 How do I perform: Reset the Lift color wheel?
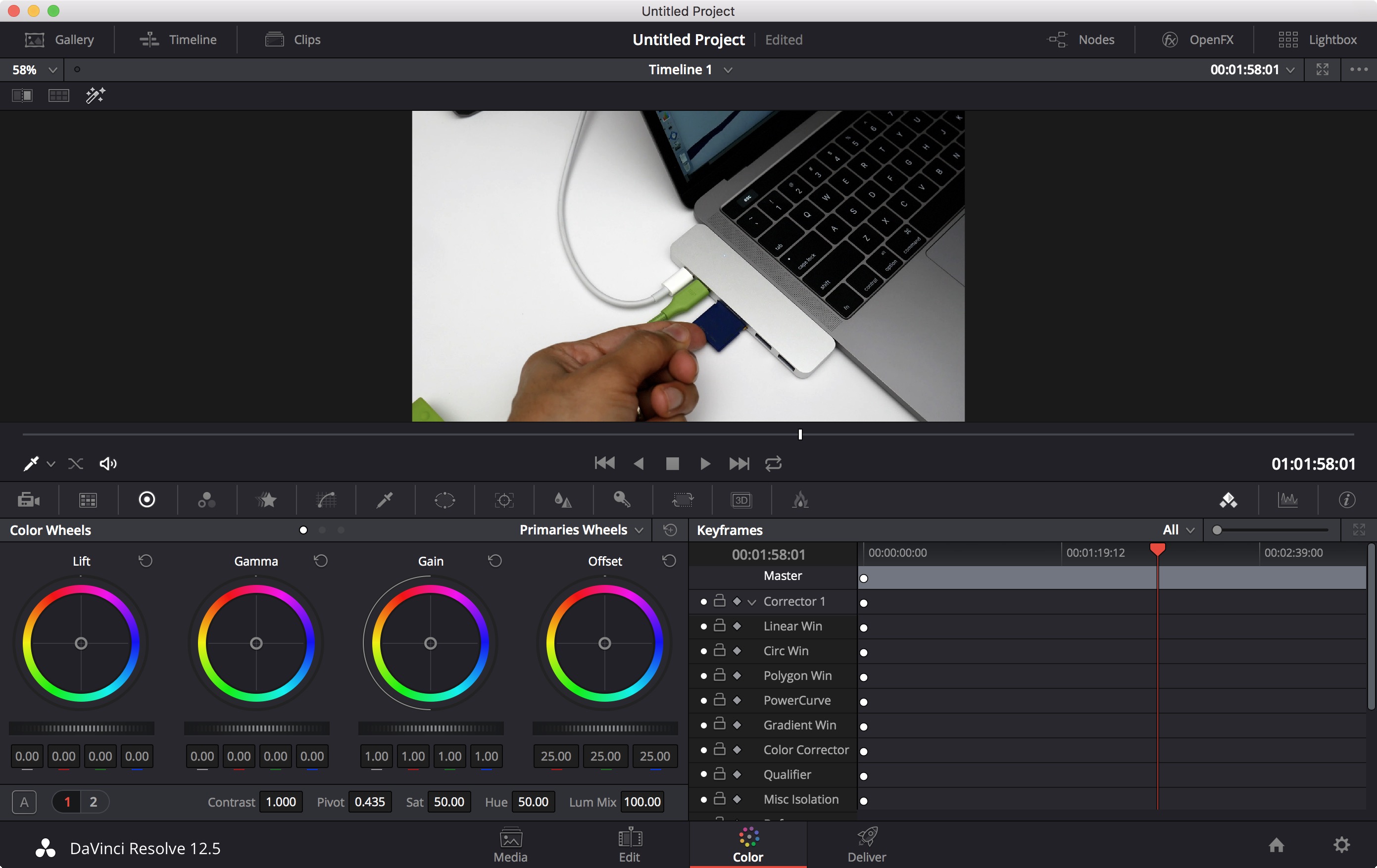click(146, 561)
